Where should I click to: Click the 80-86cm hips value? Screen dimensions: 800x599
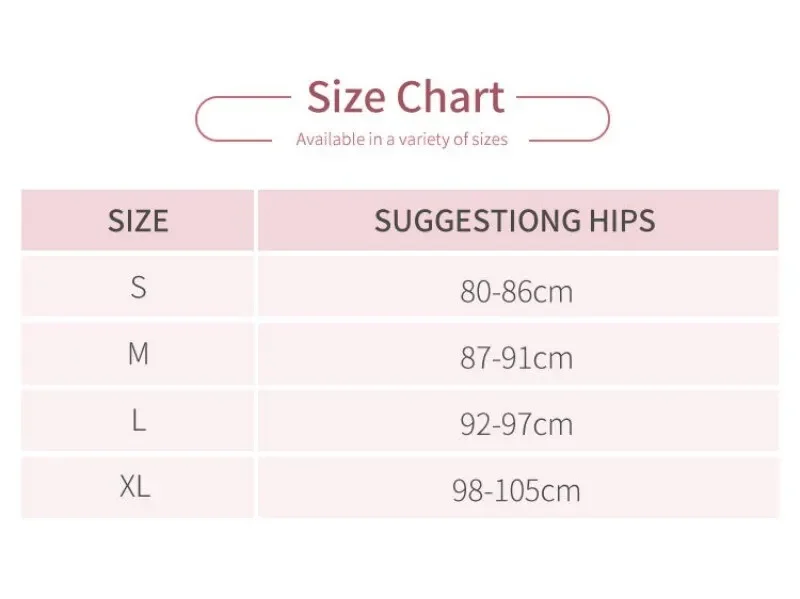516,291
